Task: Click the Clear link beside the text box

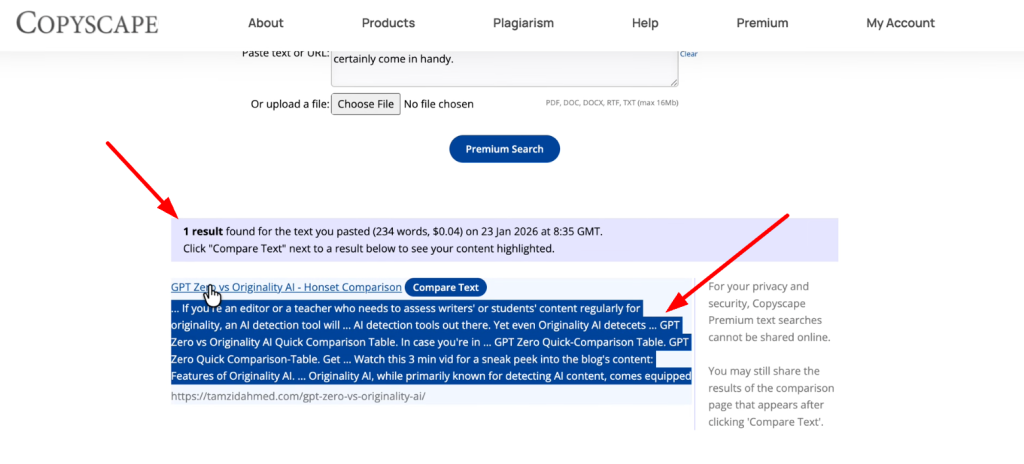Action: pos(688,54)
